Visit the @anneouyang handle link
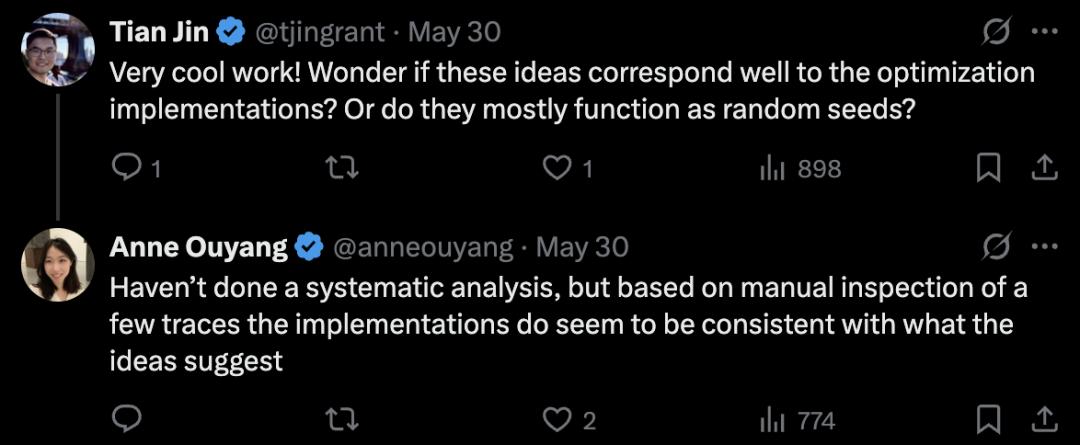Screen dimensions: 1080x445 point(421,246)
